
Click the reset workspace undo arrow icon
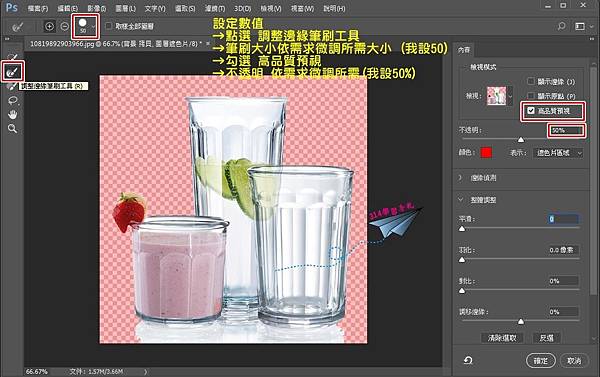pyautogui.click(x=468, y=360)
